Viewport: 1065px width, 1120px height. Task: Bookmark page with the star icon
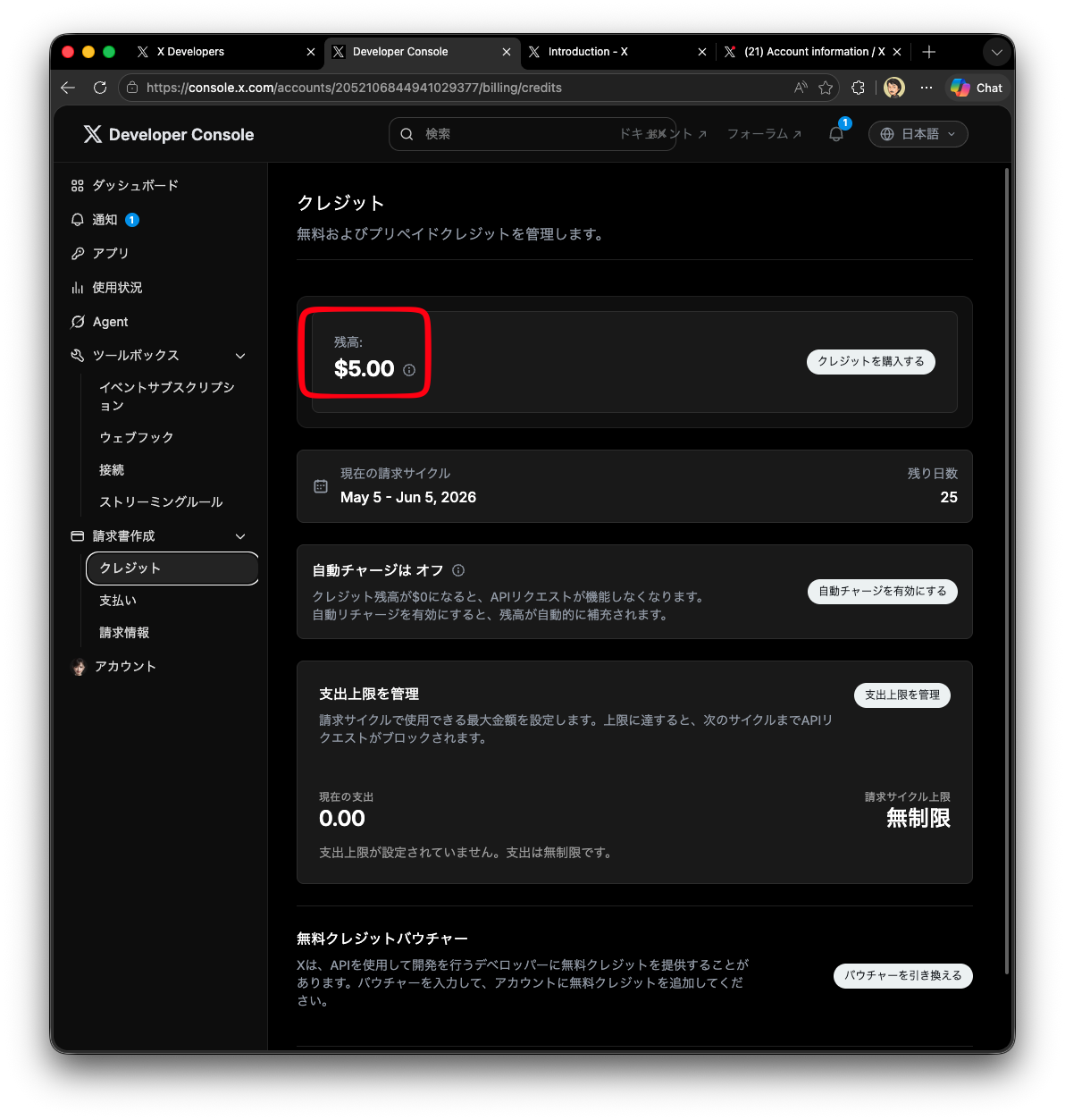826,88
